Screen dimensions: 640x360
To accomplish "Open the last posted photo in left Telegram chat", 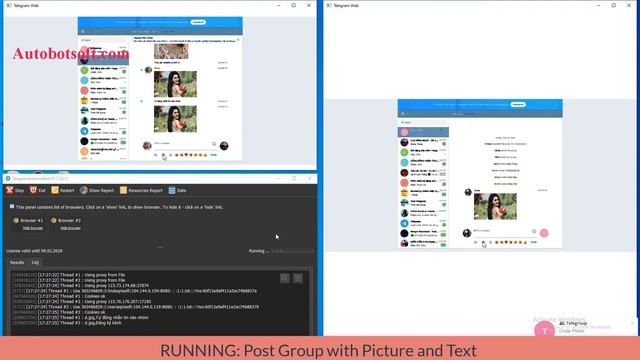I will click(175, 119).
